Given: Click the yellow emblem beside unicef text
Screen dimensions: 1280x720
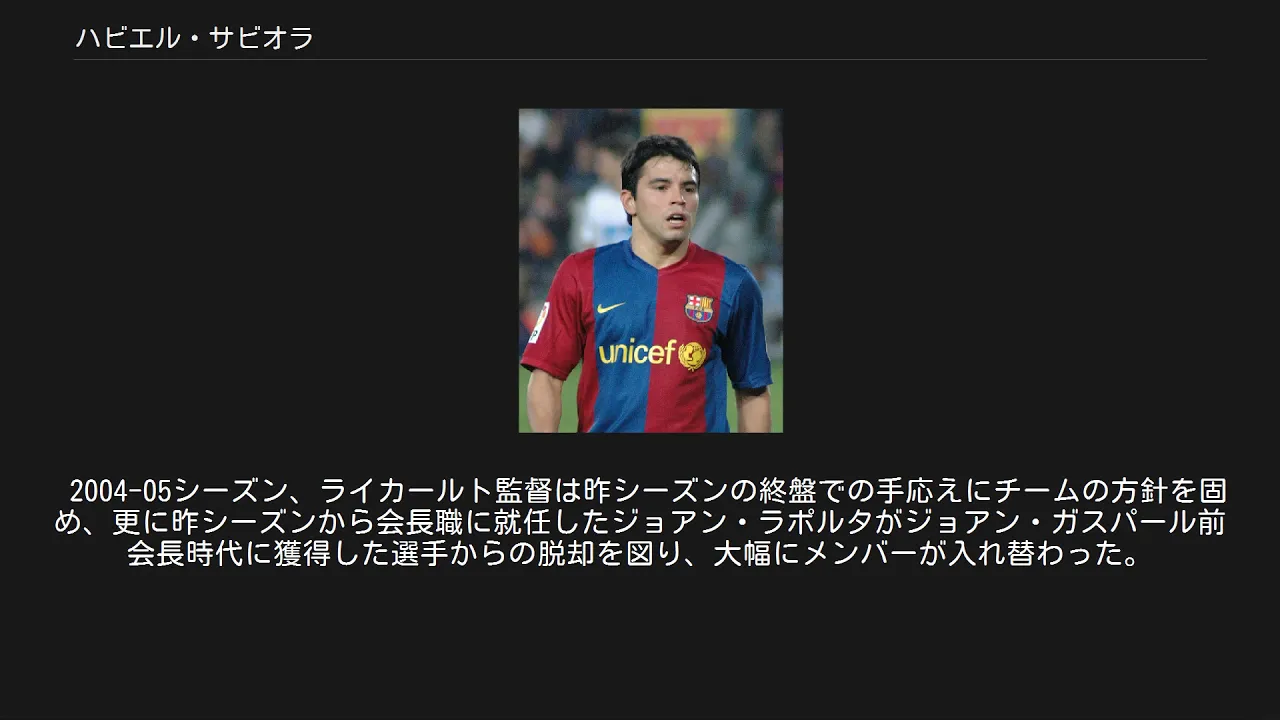Looking at the screenshot, I should point(692,354).
